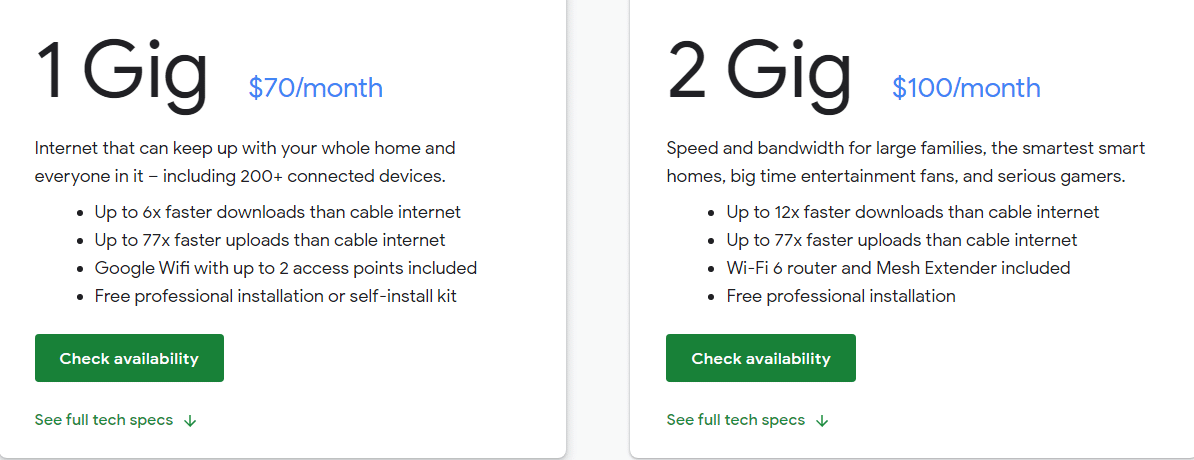Click the Free professional installation bullet under 2 Gig
Screen dimensions: 1194x460
pyautogui.click(x=841, y=296)
